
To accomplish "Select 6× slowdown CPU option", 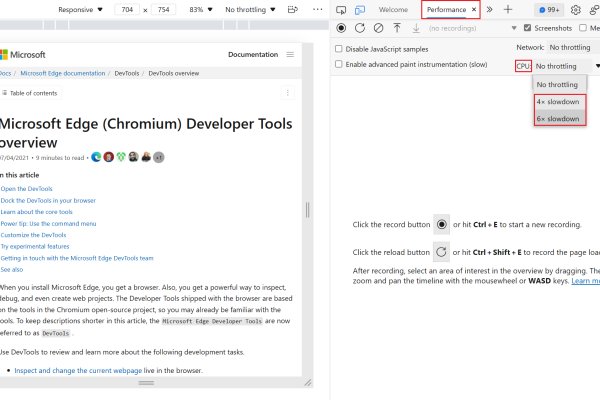I will 558,118.
